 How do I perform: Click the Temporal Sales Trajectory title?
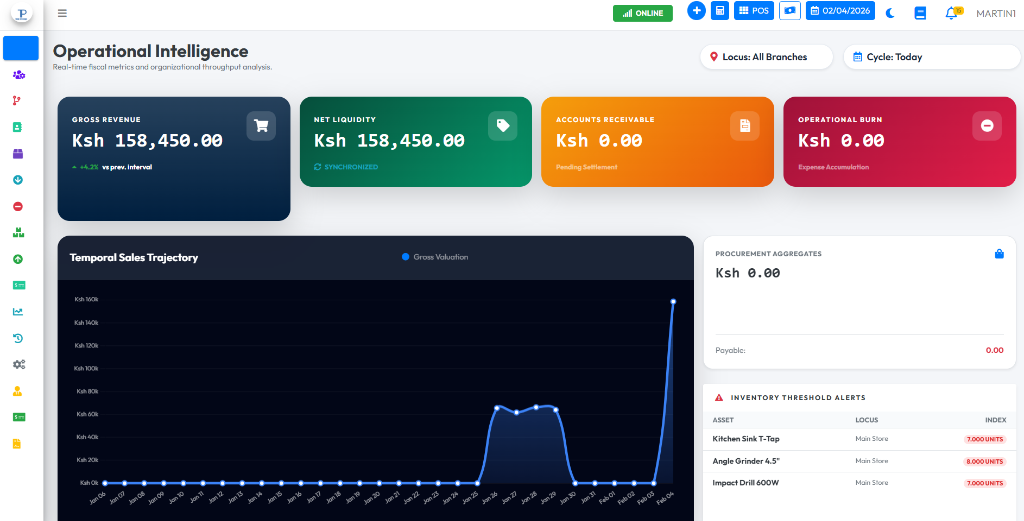click(x=134, y=257)
